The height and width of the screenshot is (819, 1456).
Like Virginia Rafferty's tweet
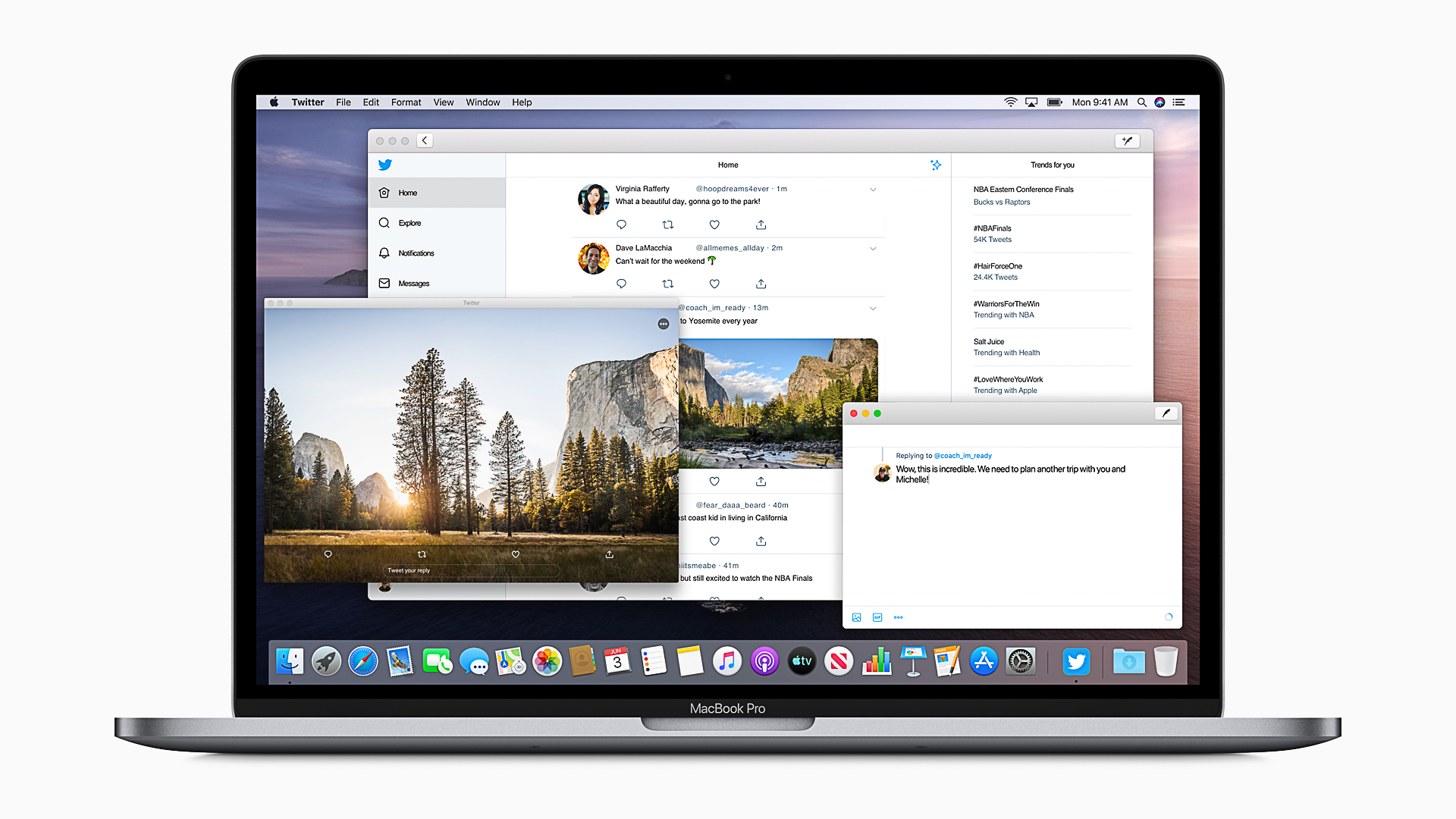point(714,224)
